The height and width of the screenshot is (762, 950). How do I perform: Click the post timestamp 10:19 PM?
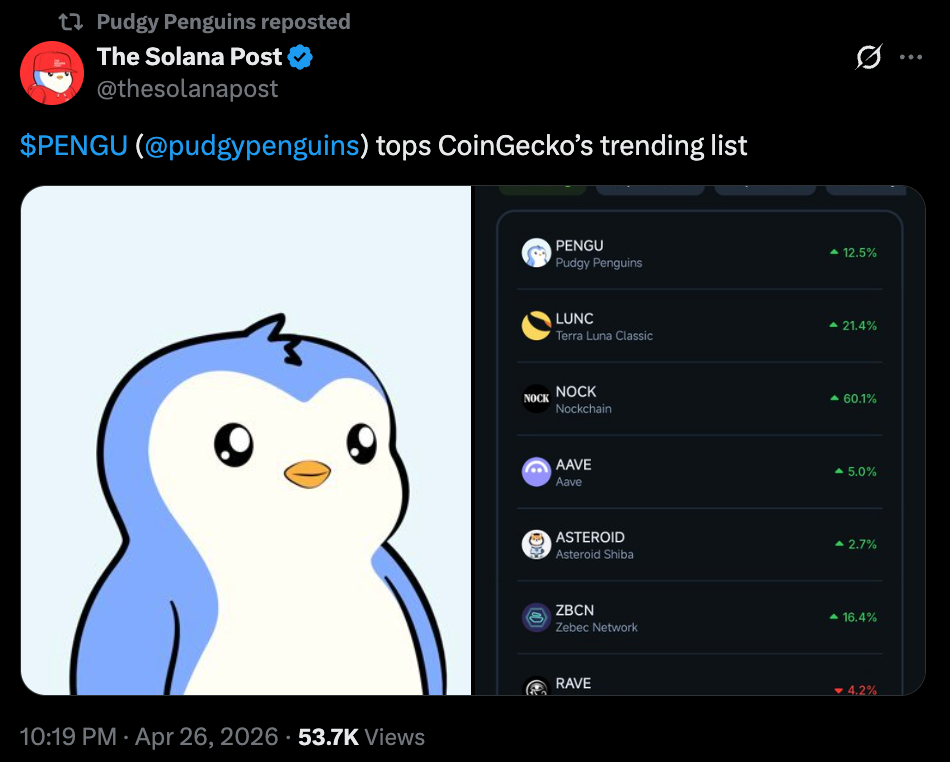(x=67, y=737)
